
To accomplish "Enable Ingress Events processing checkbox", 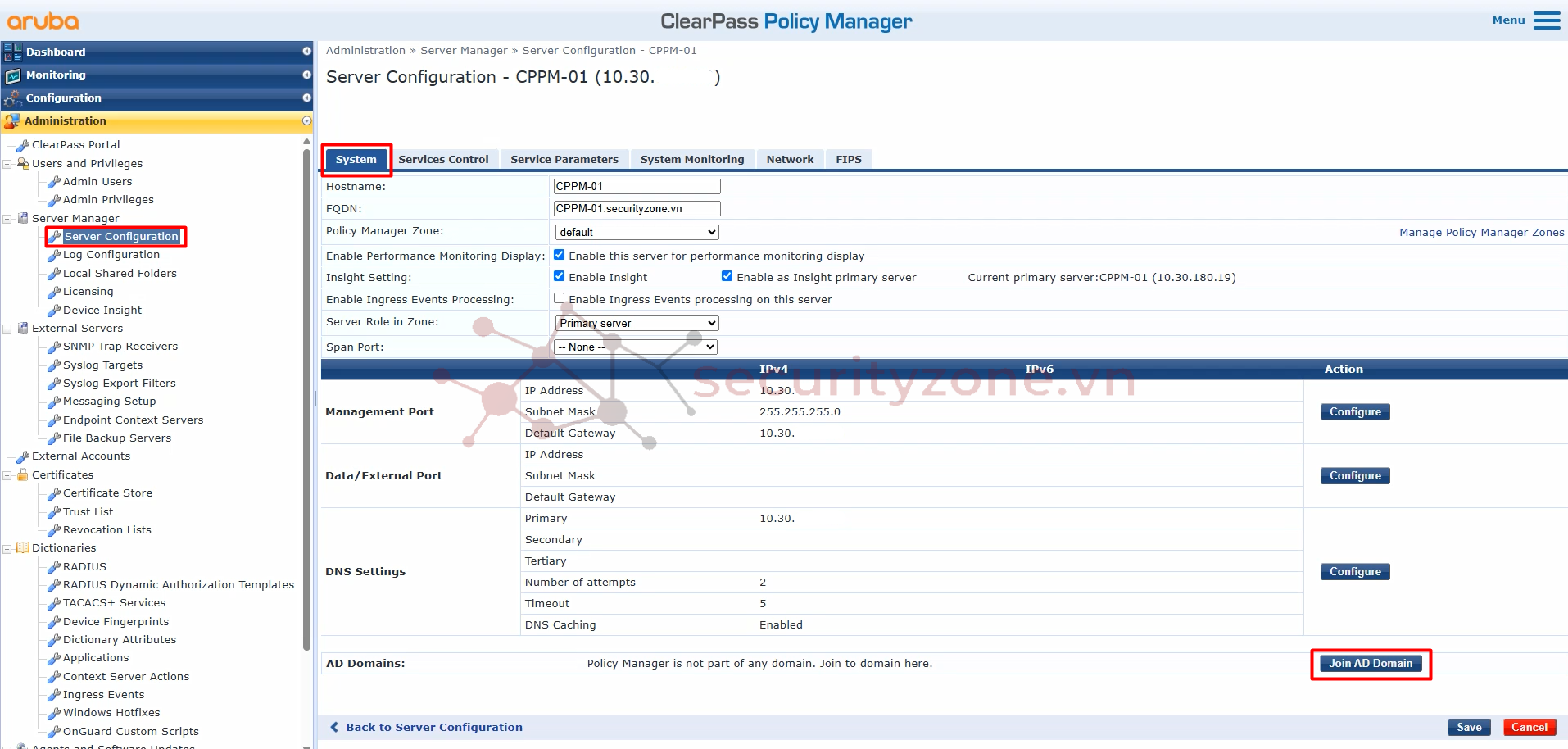I will click(x=560, y=298).
